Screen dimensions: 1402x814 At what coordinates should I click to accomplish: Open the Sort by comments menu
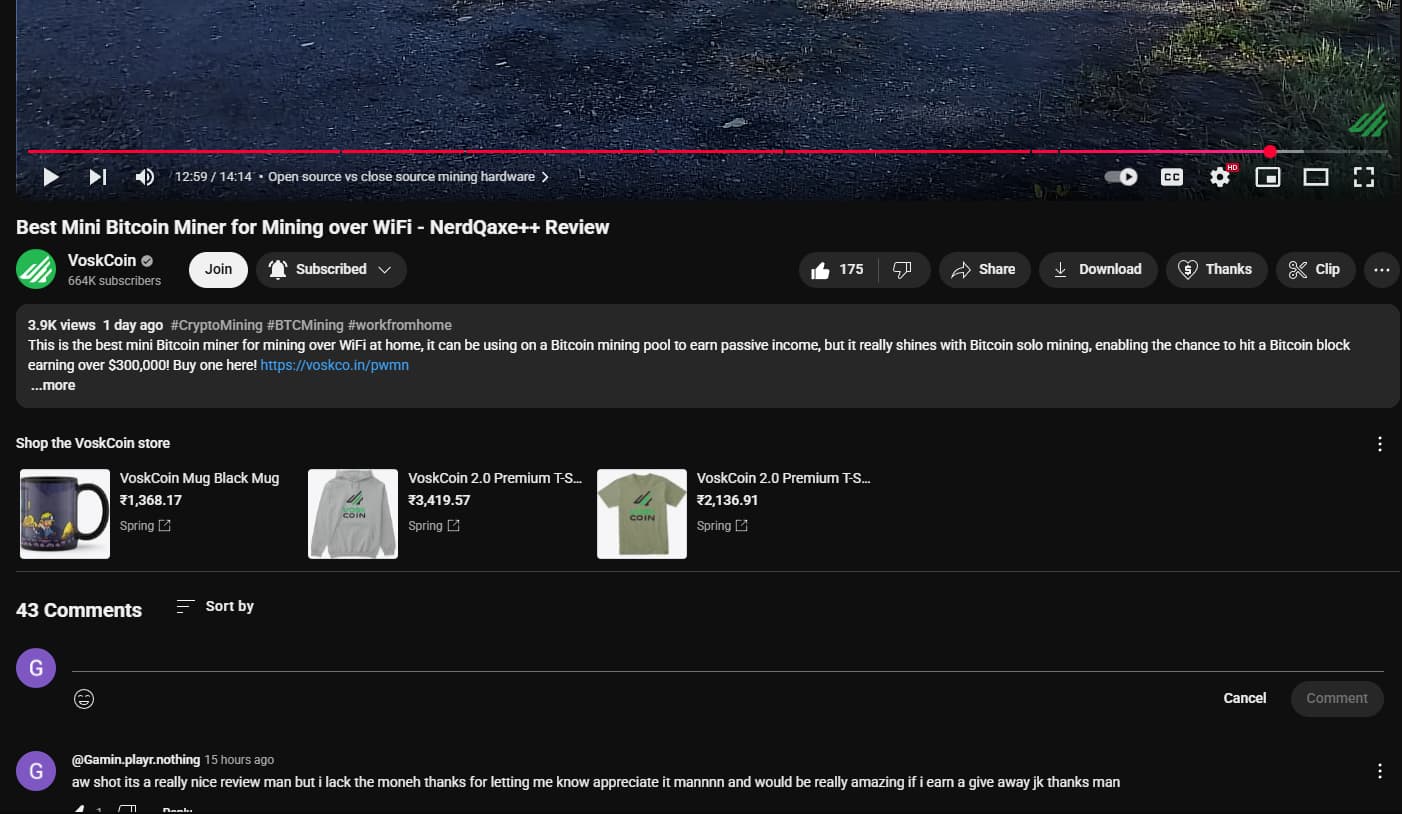[x=215, y=606]
